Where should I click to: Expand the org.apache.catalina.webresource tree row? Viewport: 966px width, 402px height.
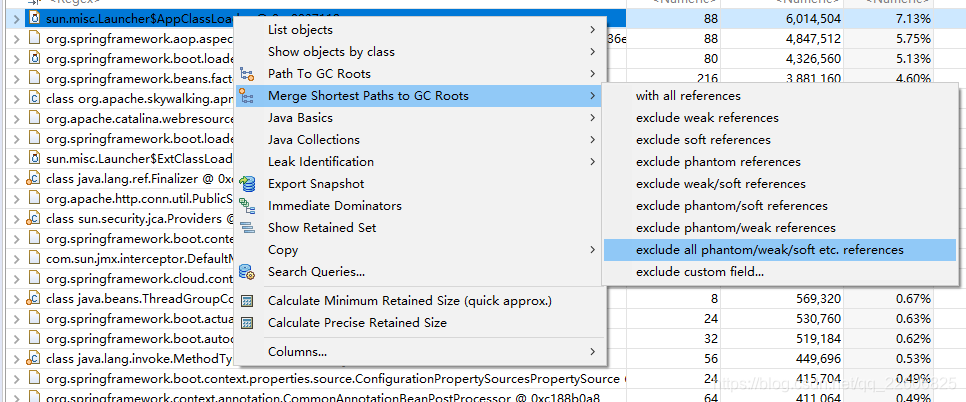(16, 119)
